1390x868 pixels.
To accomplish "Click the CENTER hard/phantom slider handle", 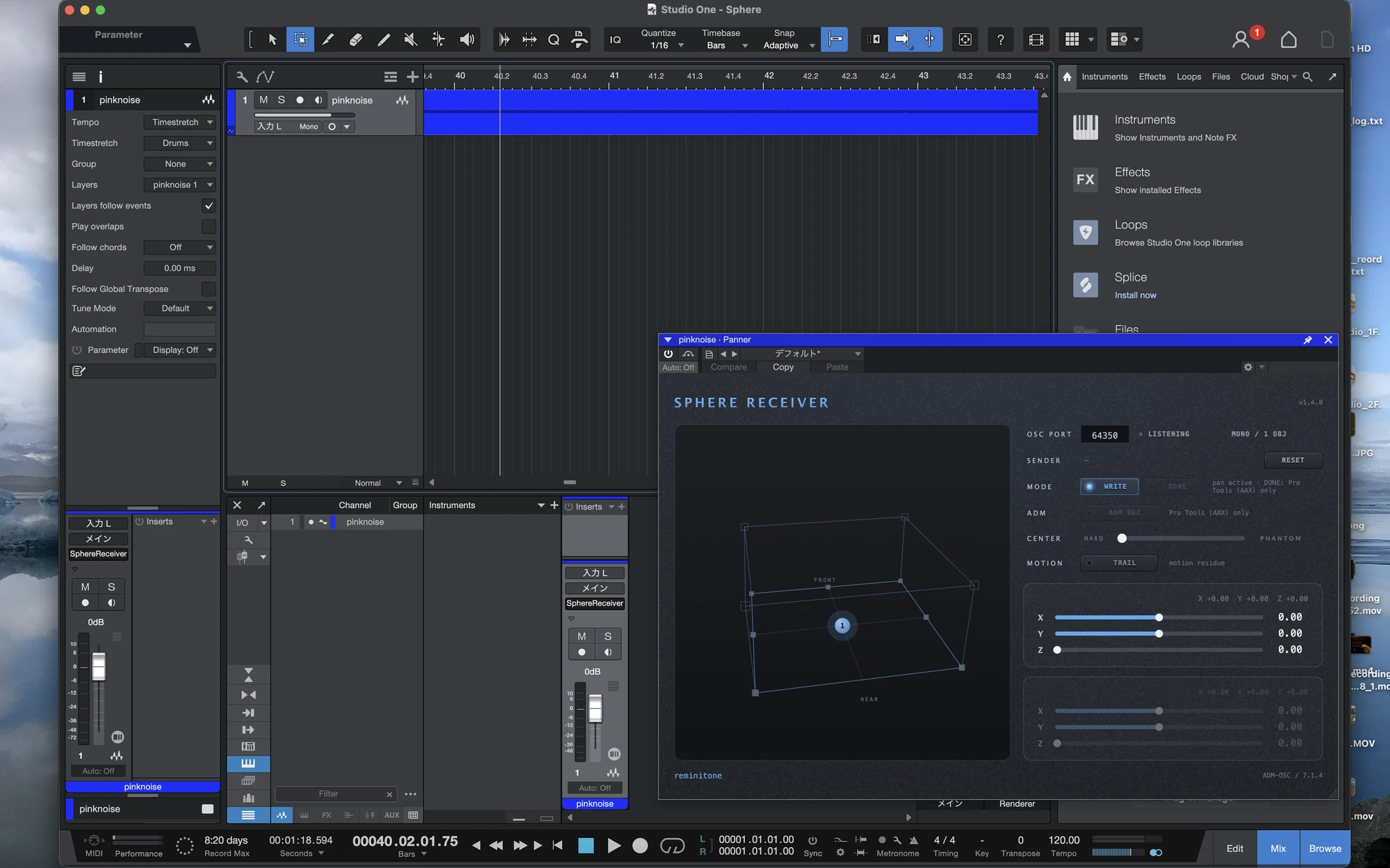I will (x=1121, y=539).
